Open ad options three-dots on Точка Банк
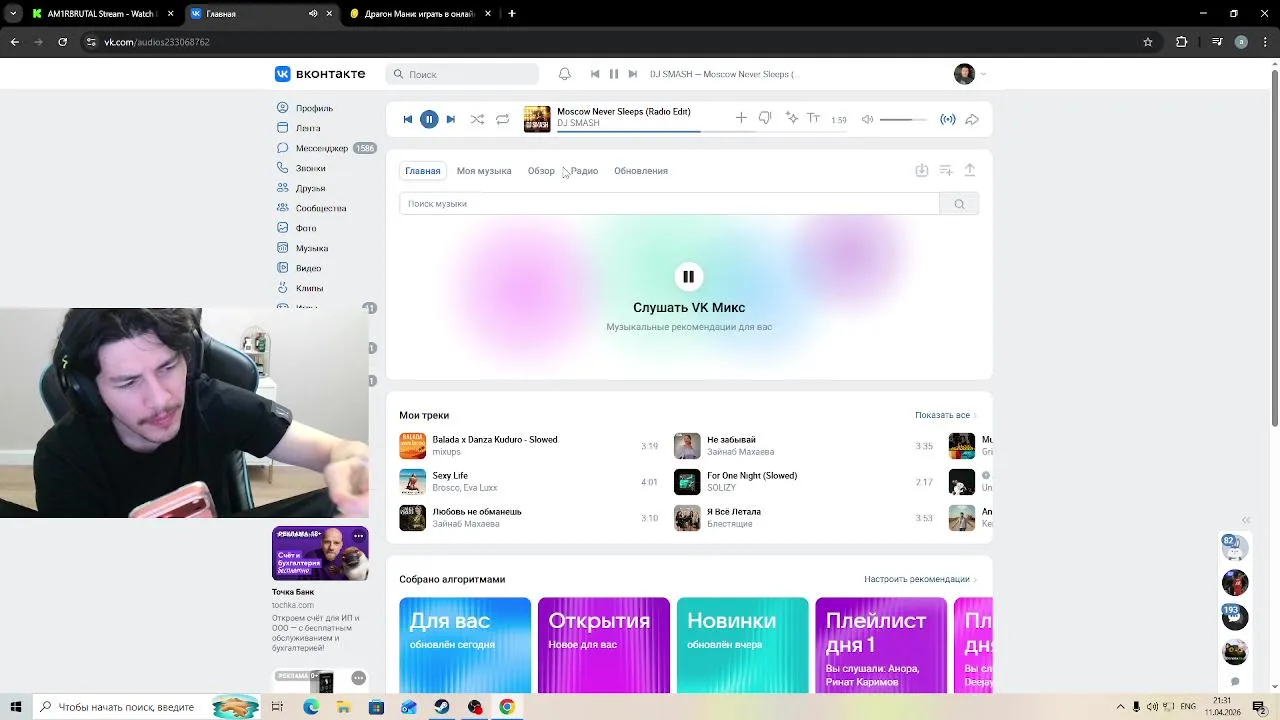Screen dimensions: 1280x720 coord(359,536)
